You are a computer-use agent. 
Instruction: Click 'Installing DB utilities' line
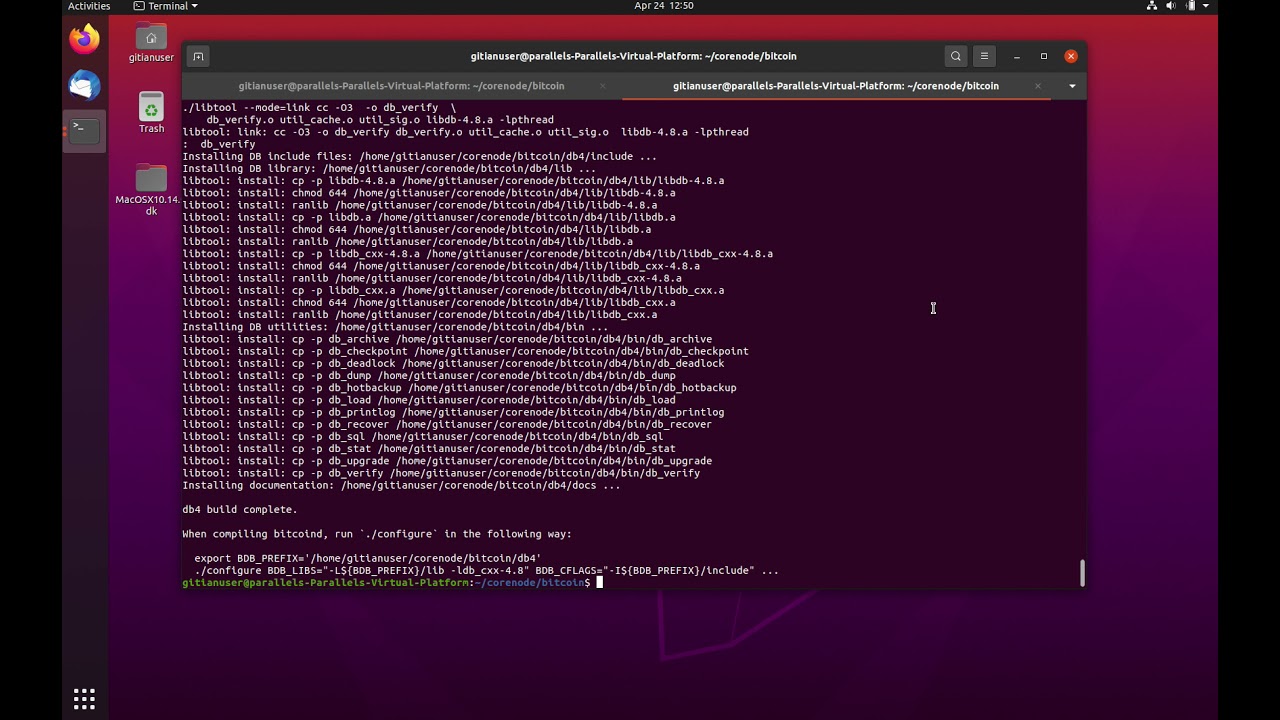(395, 327)
